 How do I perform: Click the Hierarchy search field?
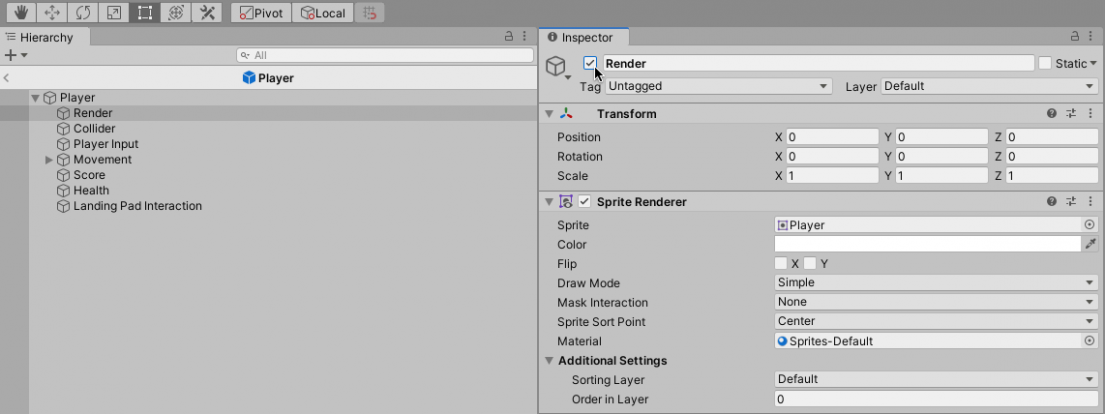click(385, 55)
